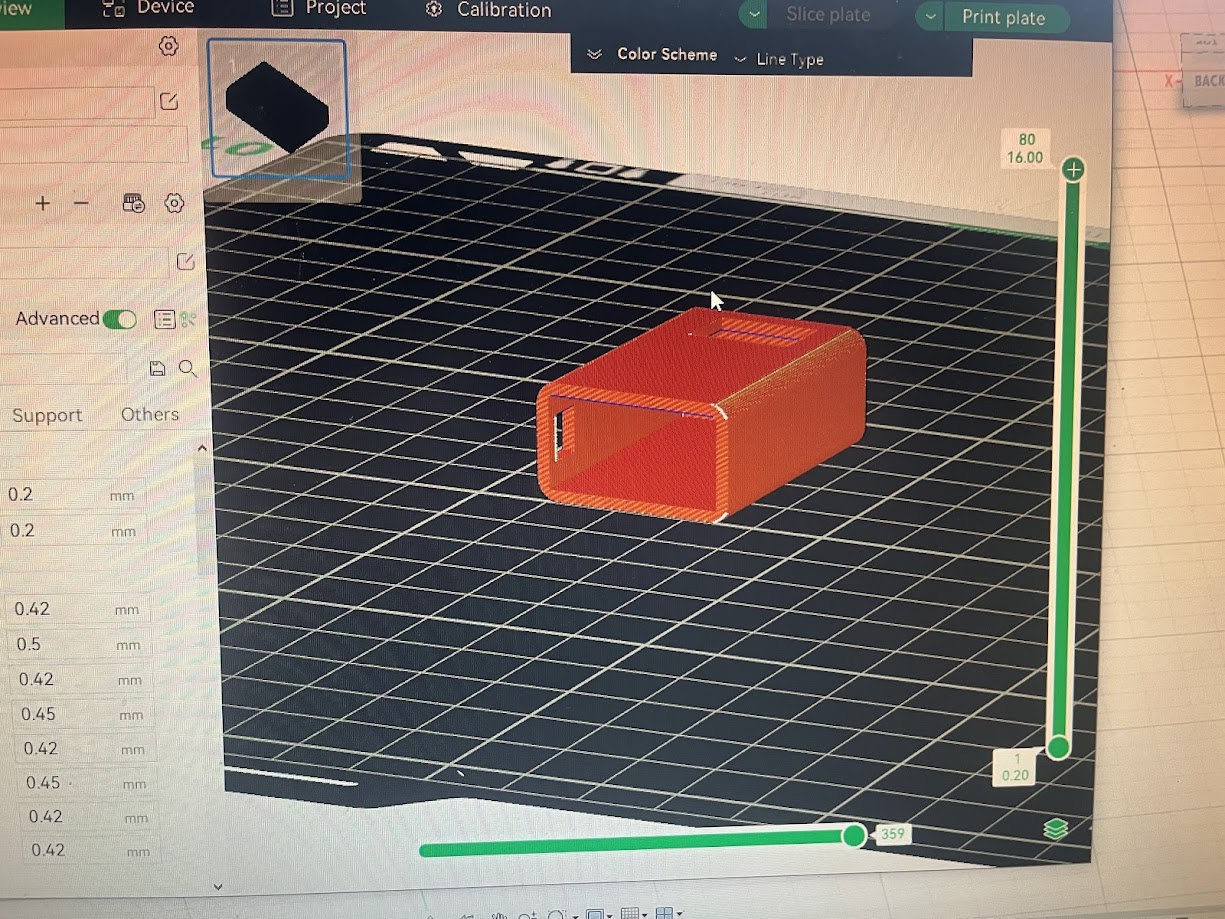Click the layers icon near the layer slider
Screen dimensions: 1225x919
coord(1055,829)
